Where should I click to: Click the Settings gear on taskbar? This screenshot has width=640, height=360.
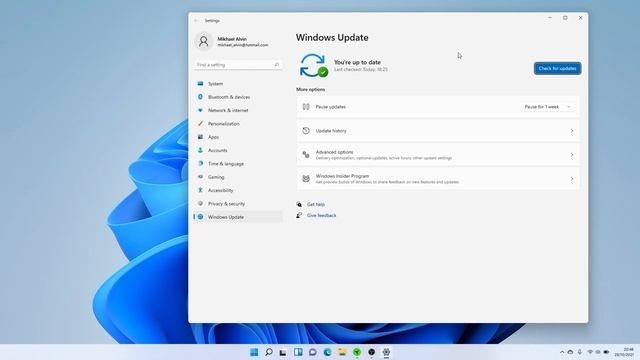pos(386,352)
